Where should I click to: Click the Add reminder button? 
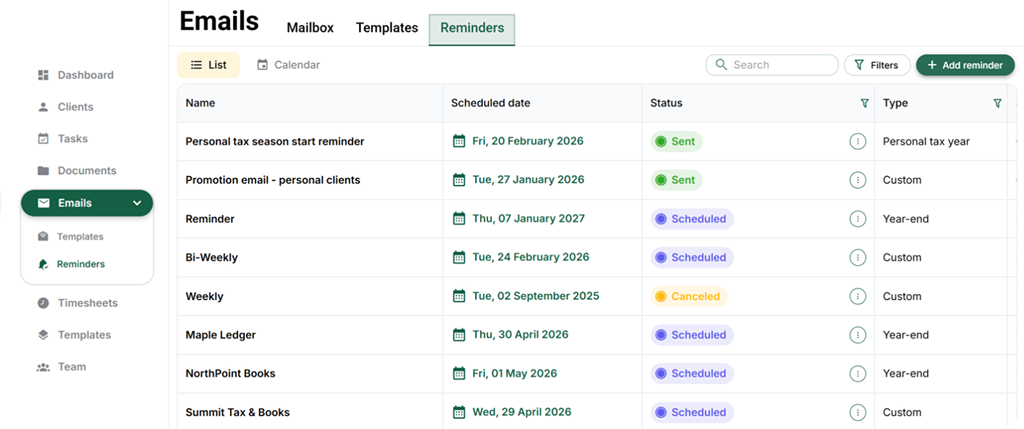pos(964,65)
